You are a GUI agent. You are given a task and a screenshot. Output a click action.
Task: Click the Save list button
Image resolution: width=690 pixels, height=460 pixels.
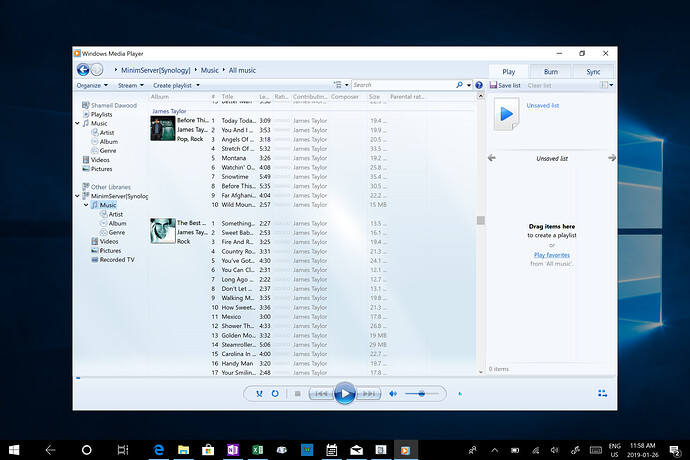505,85
